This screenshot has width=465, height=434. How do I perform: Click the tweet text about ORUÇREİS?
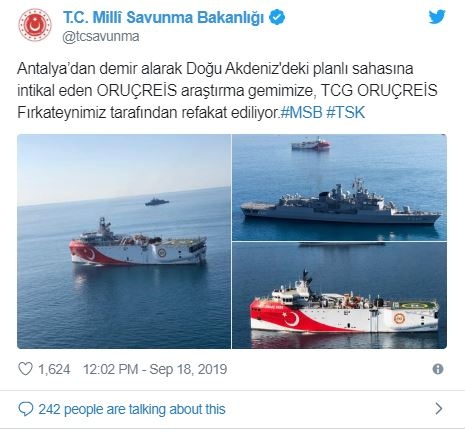point(227,91)
